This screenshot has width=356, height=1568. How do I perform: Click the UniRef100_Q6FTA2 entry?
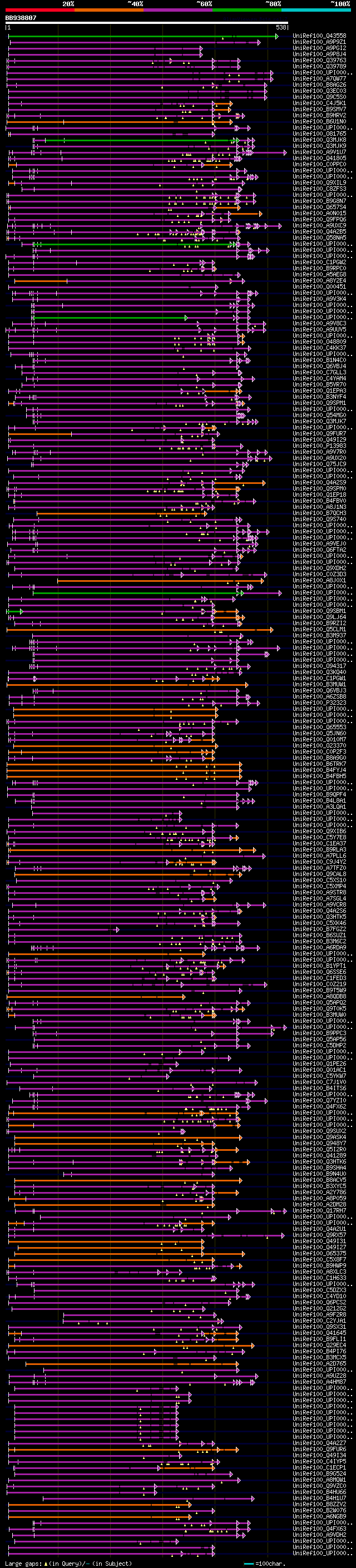tap(319, 550)
